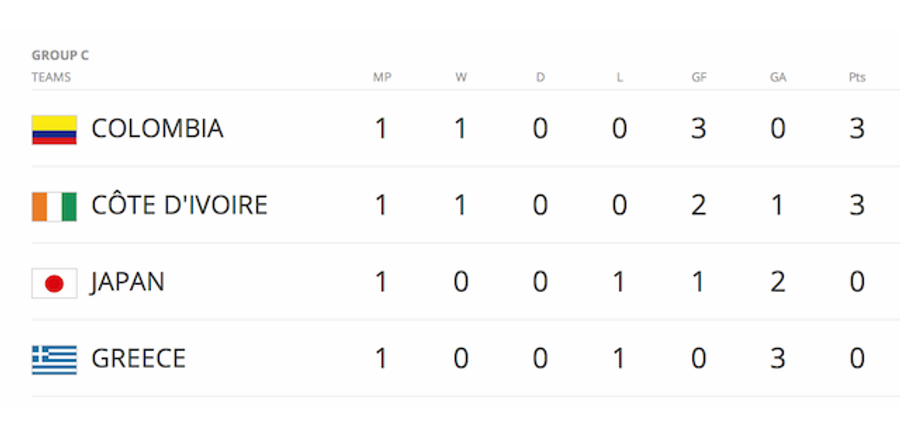Click the GF column header
The height and width of the screenshot is (437, 900).
click(699, 78)
